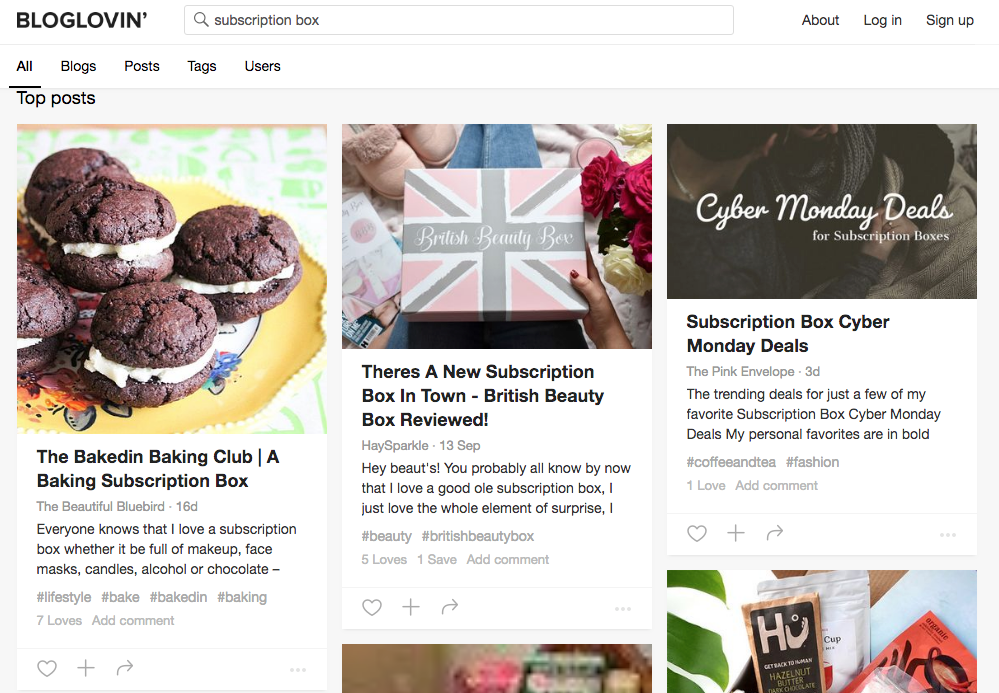Open the #baking tag
Viewport: 999px width, 693px height.
[x=242, y=597]
